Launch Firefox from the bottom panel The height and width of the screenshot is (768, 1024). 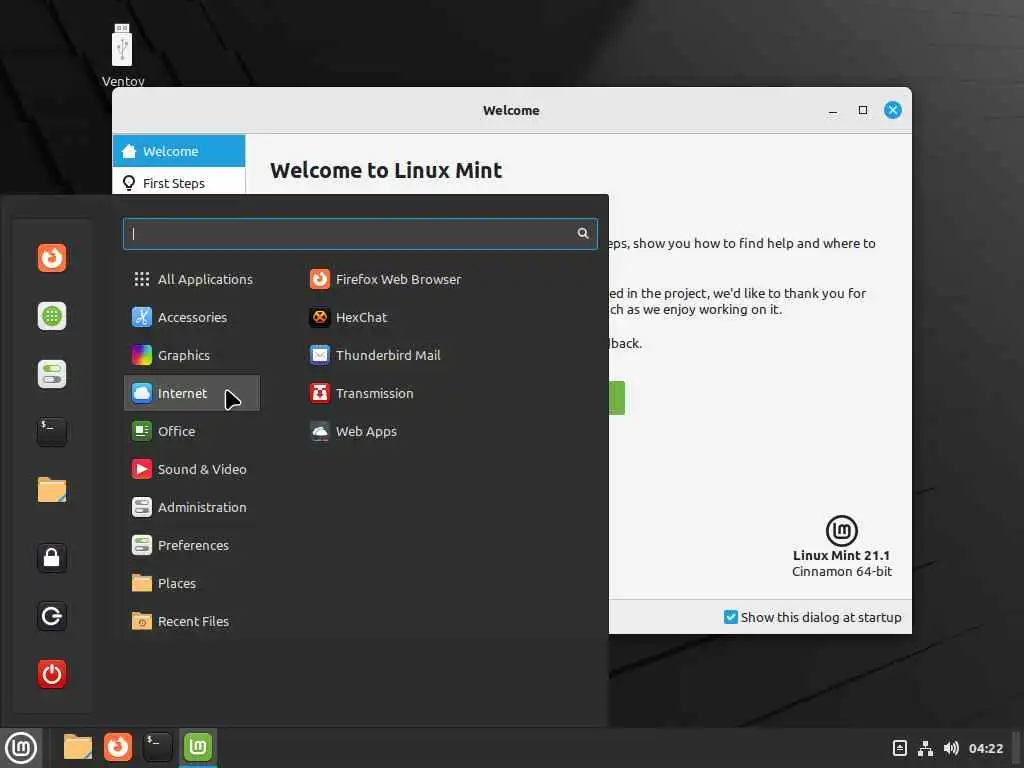click(x=118, y=747)
